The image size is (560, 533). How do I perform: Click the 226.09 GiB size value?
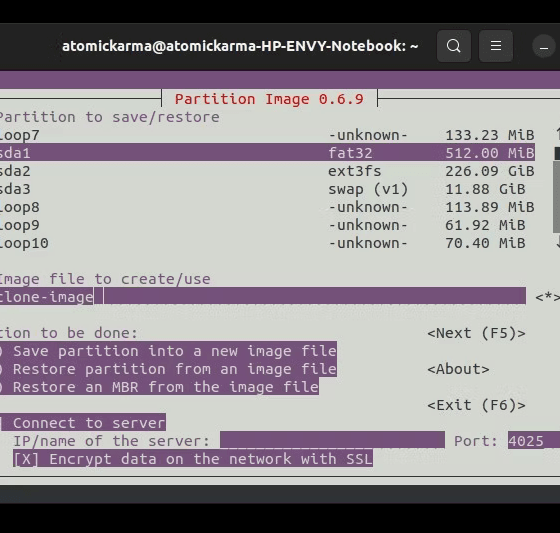point(490,171)
